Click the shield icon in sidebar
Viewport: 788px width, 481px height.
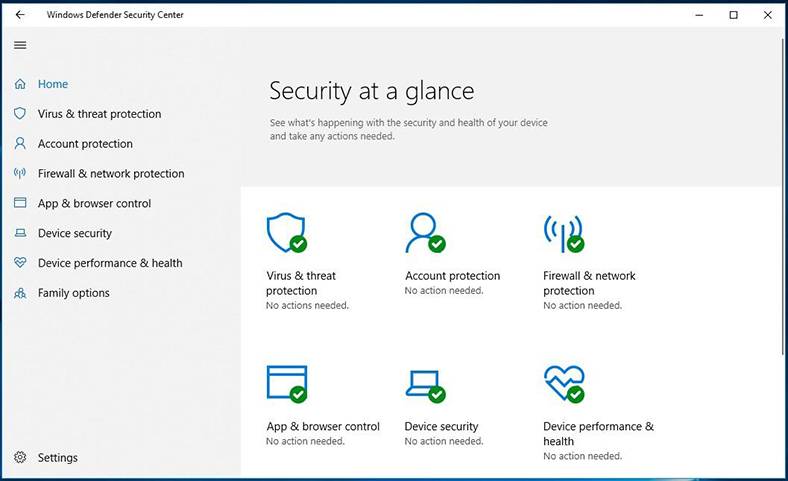pyautogui.click(x=20, y=114)
